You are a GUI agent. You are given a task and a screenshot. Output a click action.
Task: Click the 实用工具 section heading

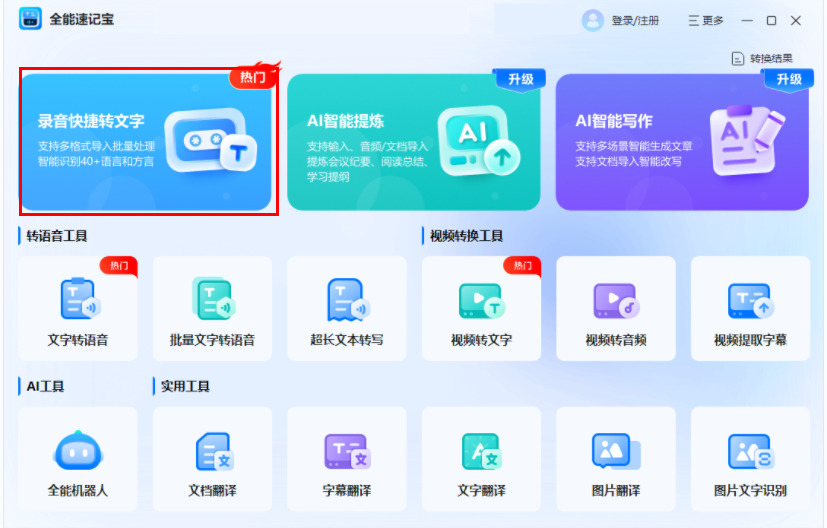tap(185, 386)
